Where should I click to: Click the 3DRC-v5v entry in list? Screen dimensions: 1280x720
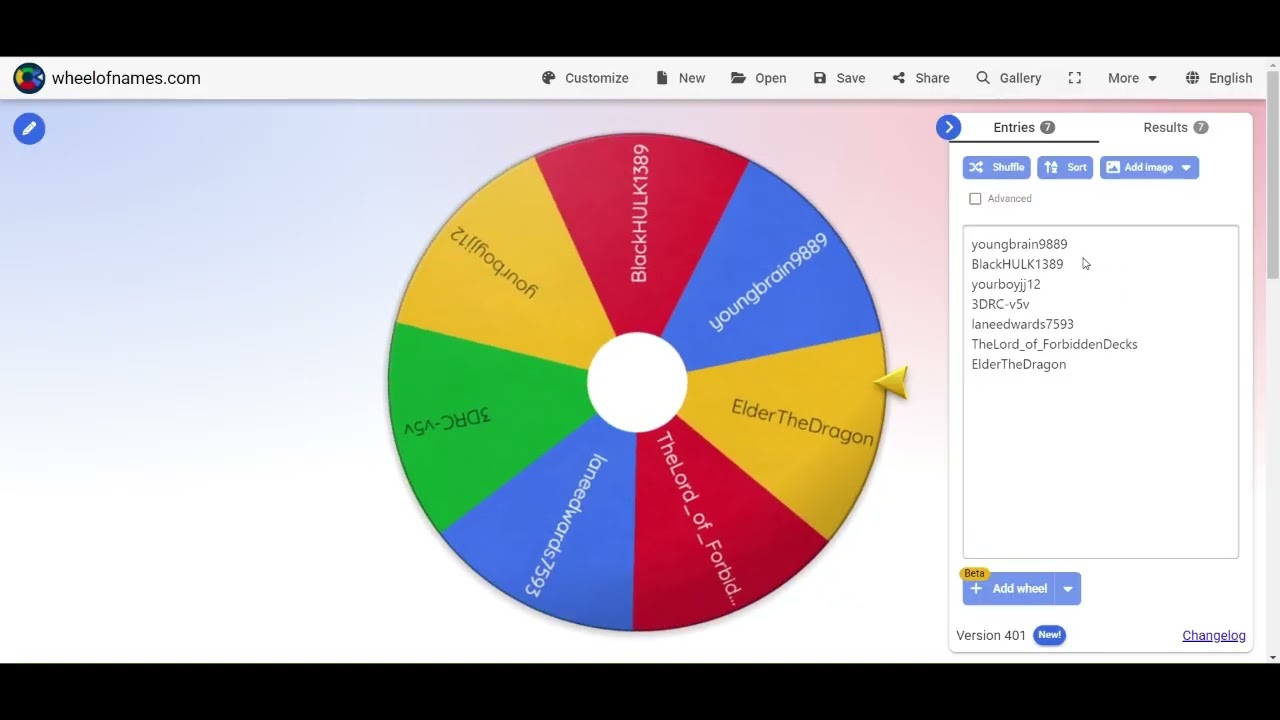click(x=1000, y=304)
